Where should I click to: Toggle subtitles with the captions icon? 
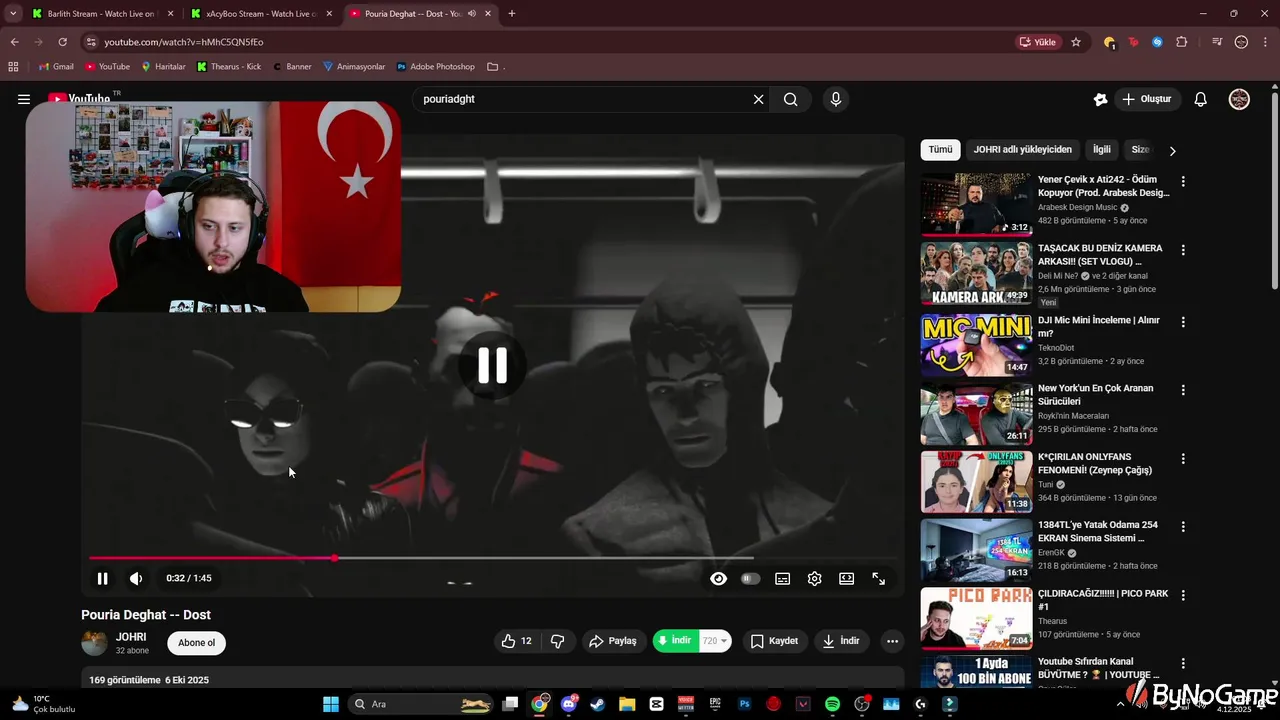(782, 578)
